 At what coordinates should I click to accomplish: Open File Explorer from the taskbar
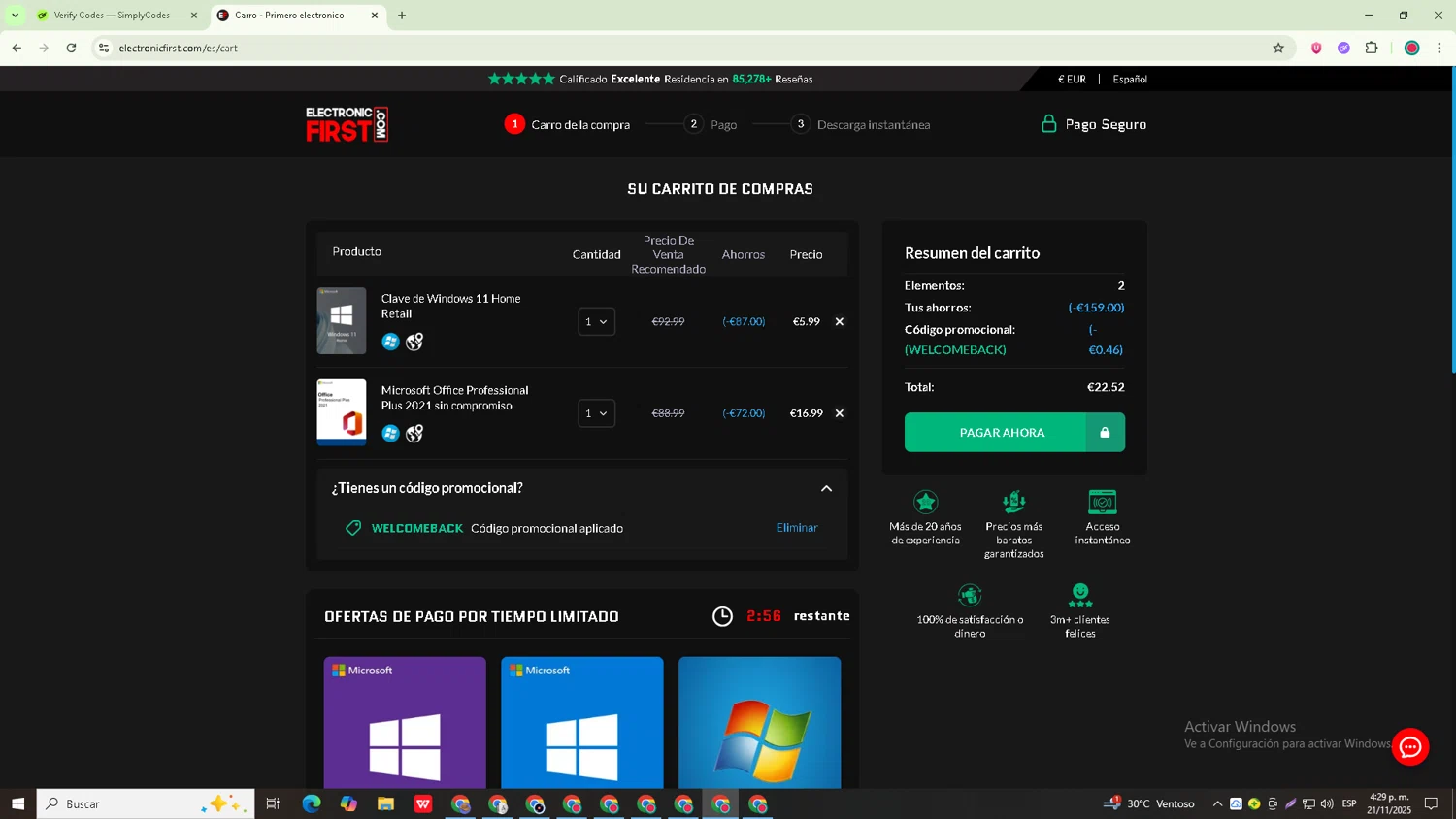pos(385,803)
